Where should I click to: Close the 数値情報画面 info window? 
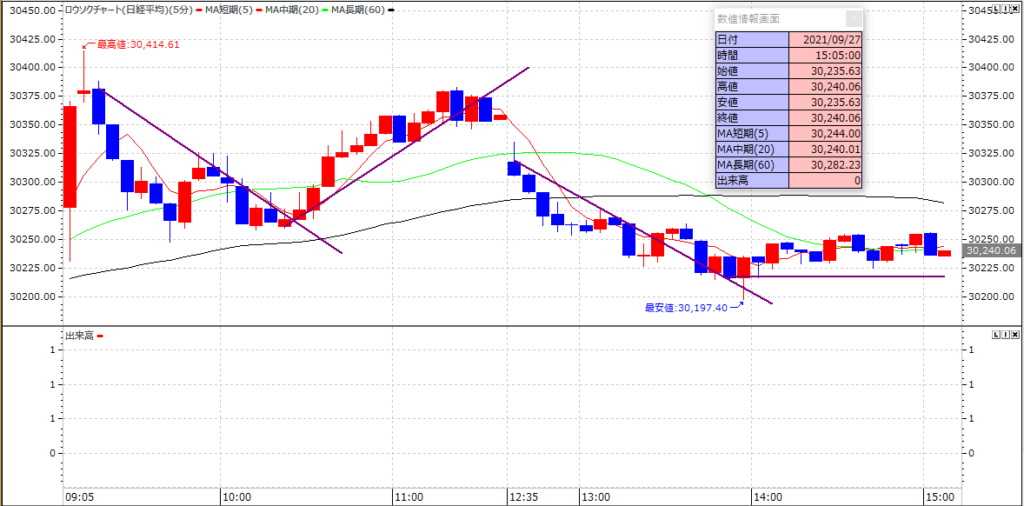[x=852, y=18]
